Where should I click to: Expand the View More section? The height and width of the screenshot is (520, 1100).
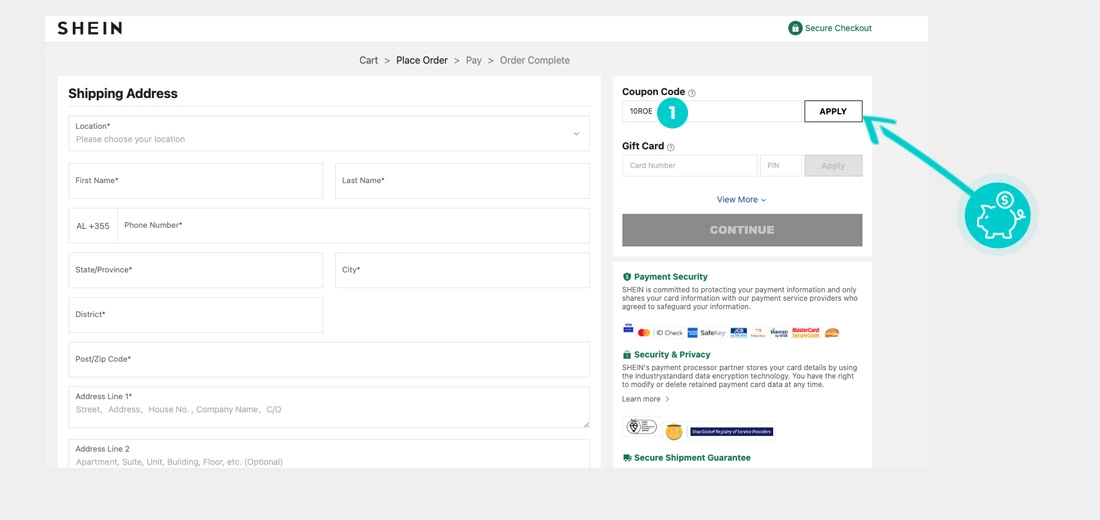pyautogui.click(x=742, y=199)
